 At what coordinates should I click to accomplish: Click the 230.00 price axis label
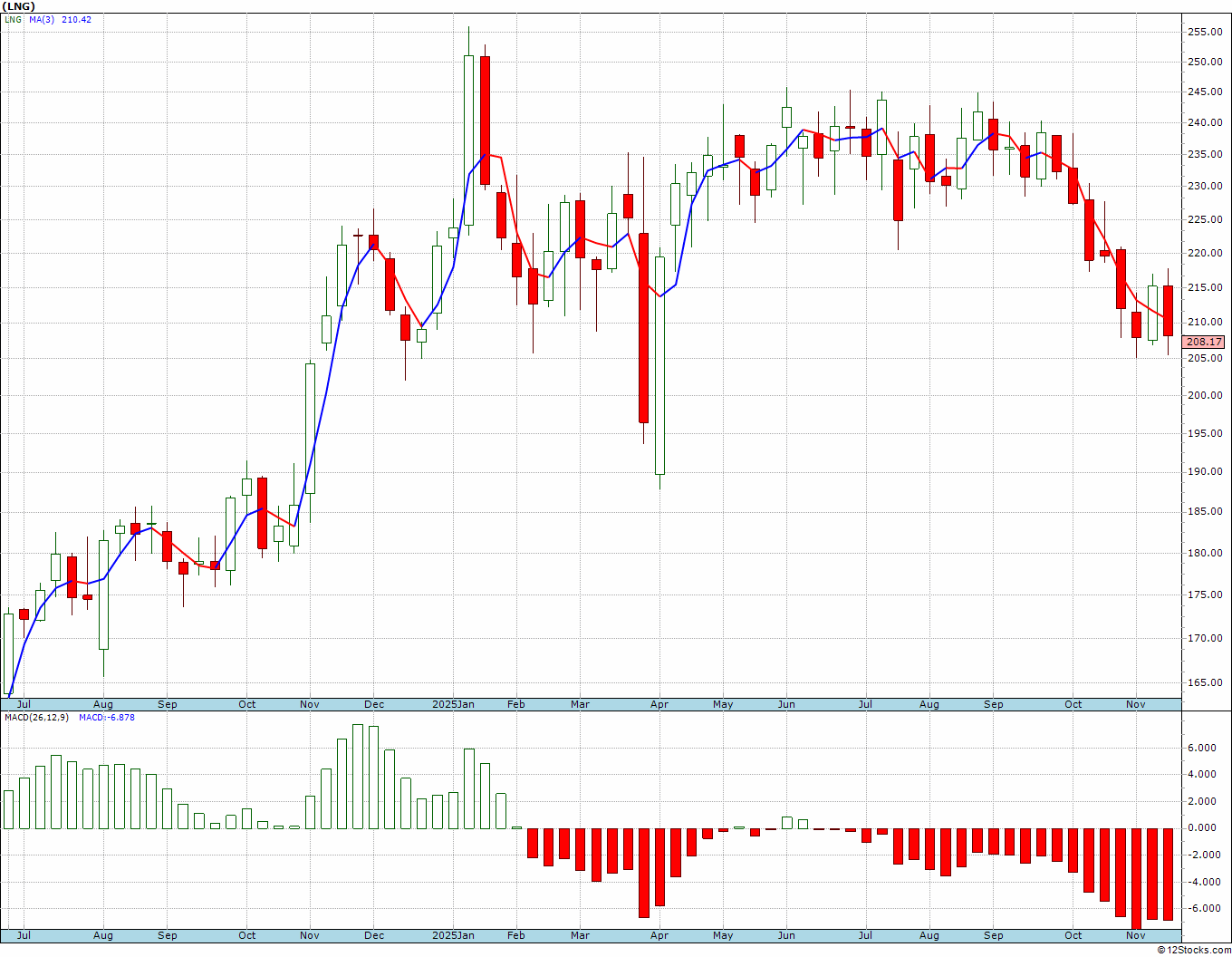coord(1204,187)
